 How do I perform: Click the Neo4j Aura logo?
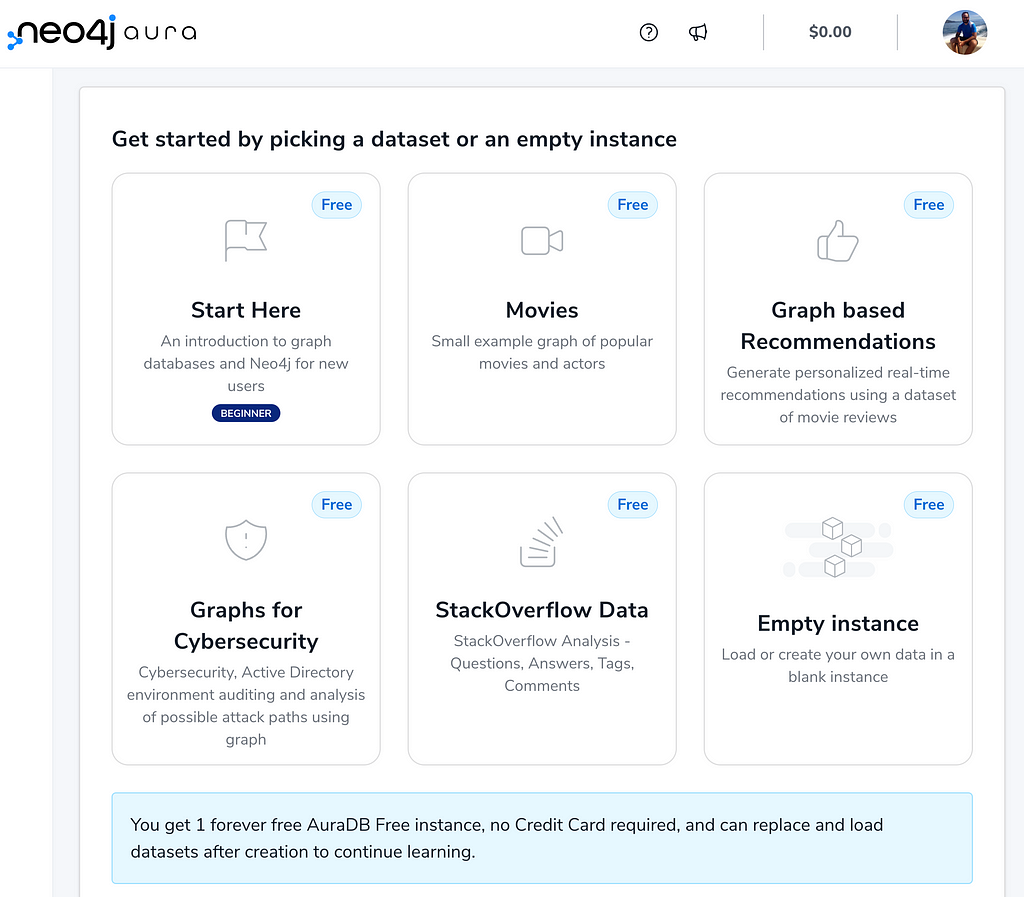(102, 32)
